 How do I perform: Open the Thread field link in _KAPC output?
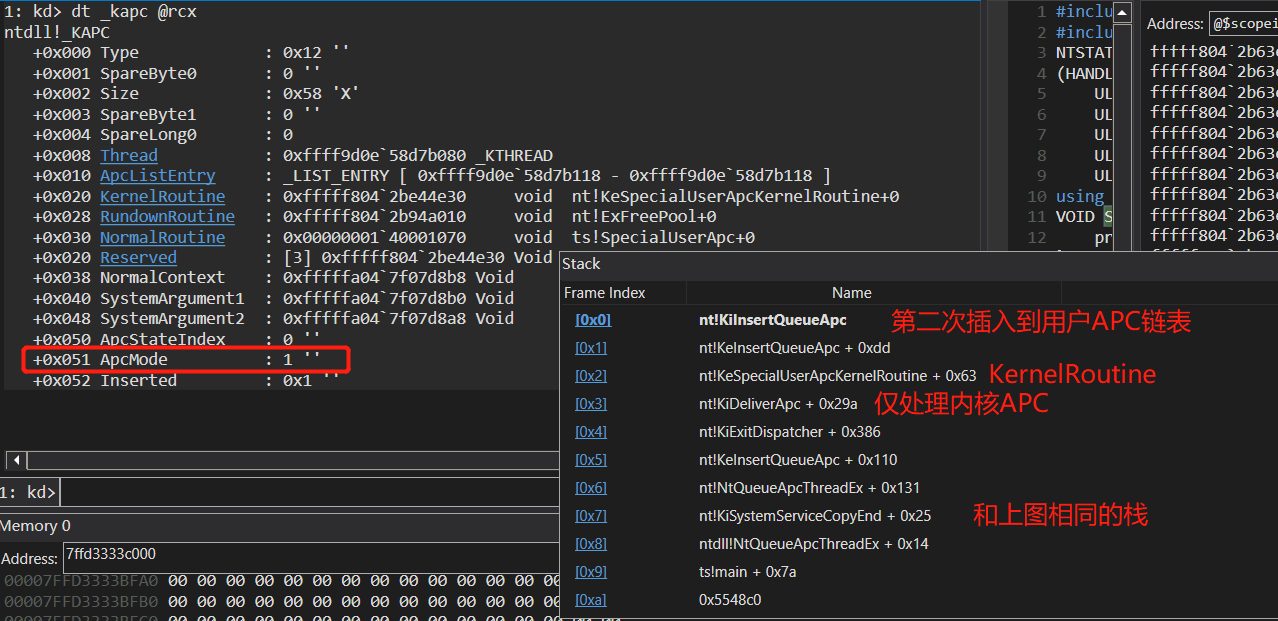pyautogui.click(x=128, y=155)
